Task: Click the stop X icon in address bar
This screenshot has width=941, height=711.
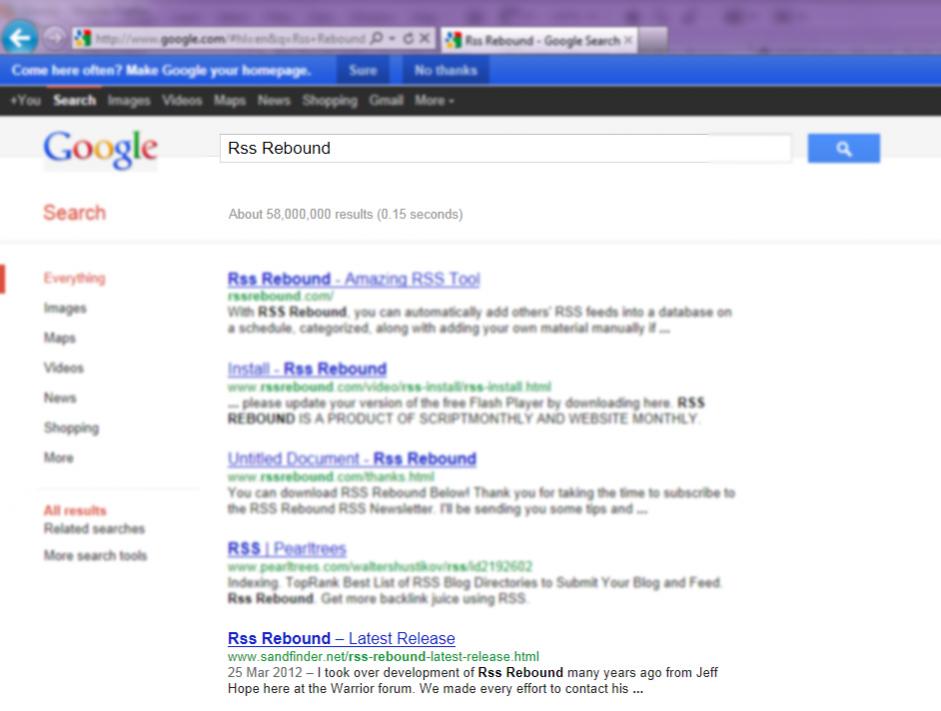Action: (x=424, y=38)
